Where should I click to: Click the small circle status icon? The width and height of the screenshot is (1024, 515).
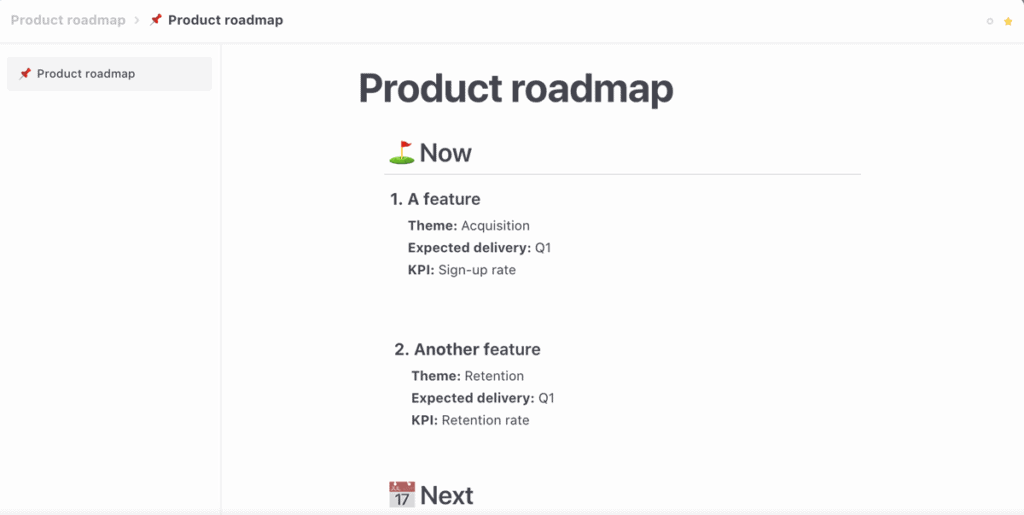(x=990, y=21)
